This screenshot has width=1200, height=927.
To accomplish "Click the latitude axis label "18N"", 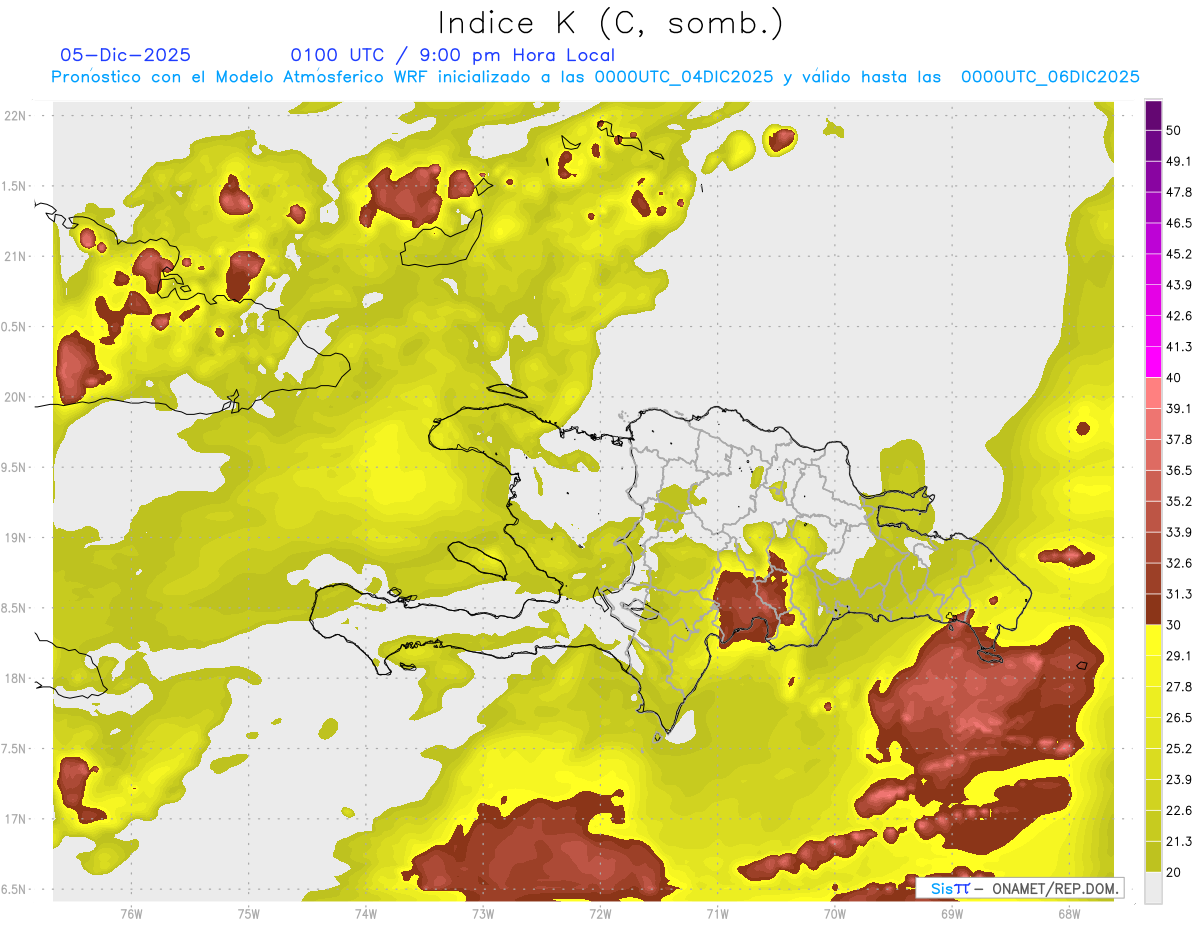I will click(x=16, y=678).
